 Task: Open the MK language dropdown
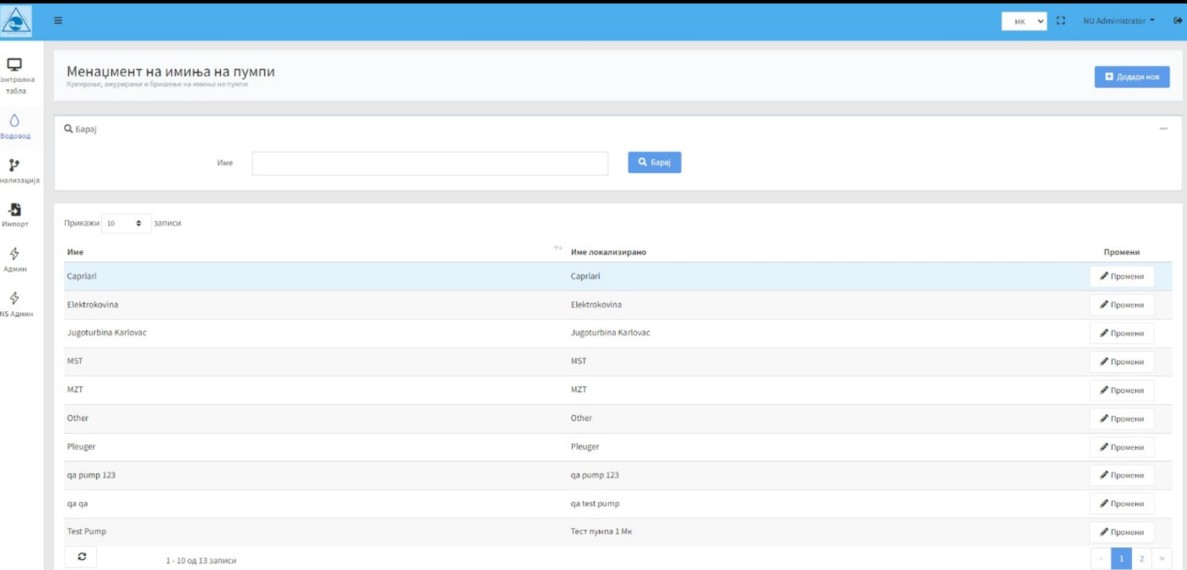[x=1023, y=22]
